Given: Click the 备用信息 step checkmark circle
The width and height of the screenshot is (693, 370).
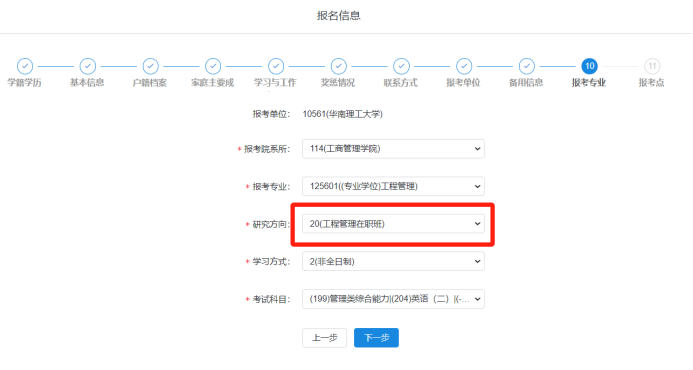Looking at the screenshot, I should (527, 66).
